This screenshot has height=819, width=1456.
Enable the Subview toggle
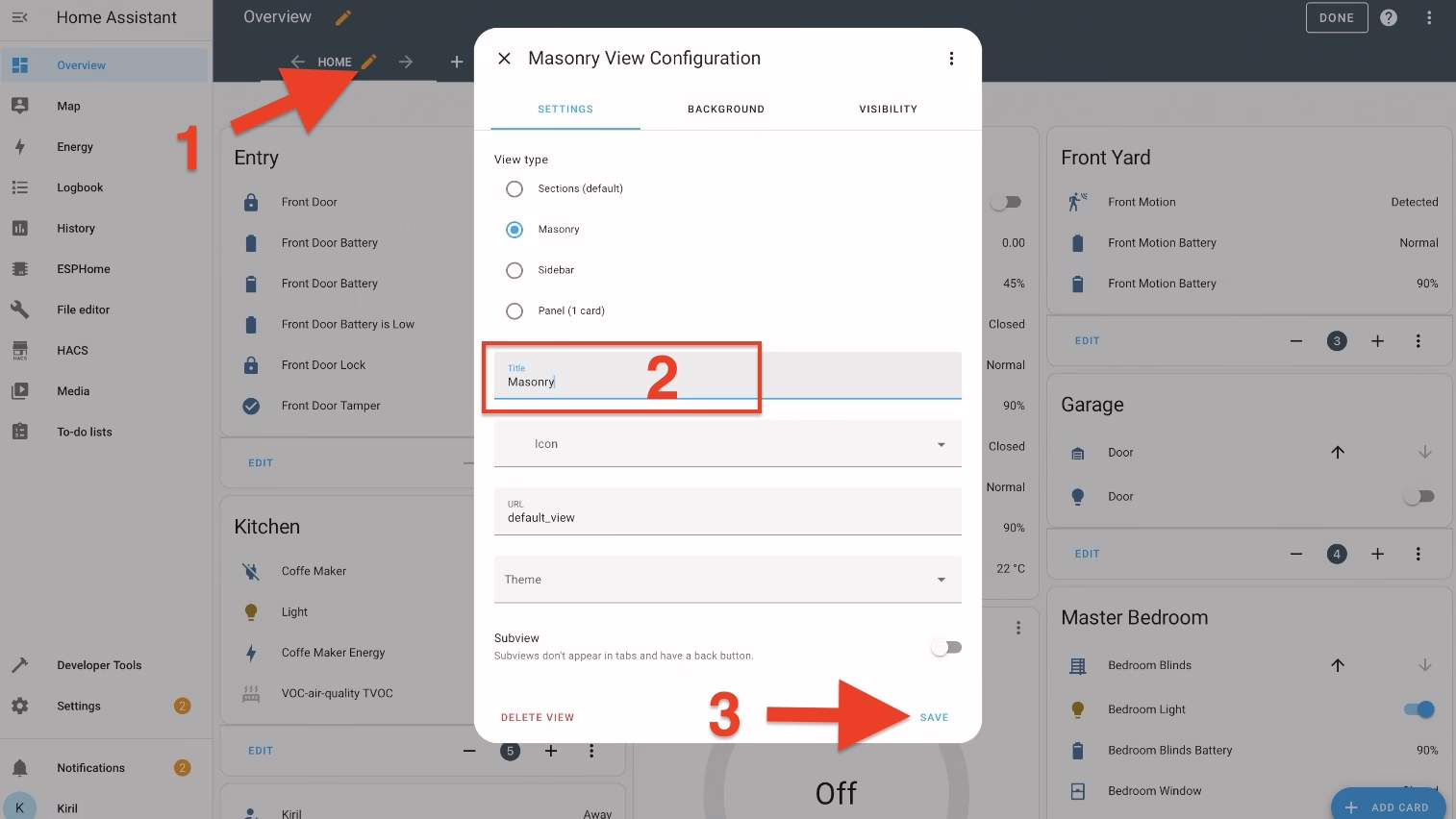point(946,648)
